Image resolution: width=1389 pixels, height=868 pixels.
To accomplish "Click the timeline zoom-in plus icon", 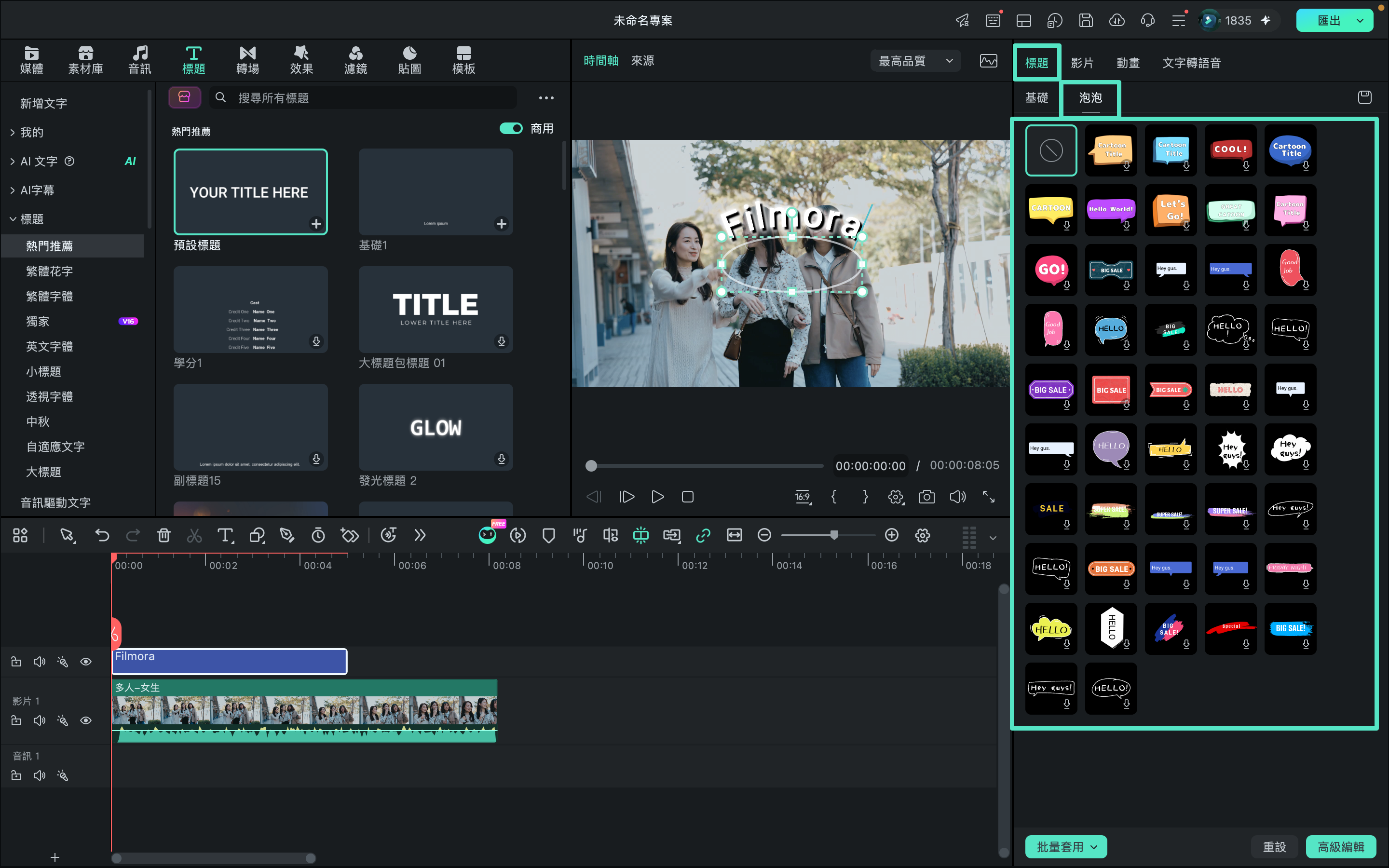I will point(891,535).
